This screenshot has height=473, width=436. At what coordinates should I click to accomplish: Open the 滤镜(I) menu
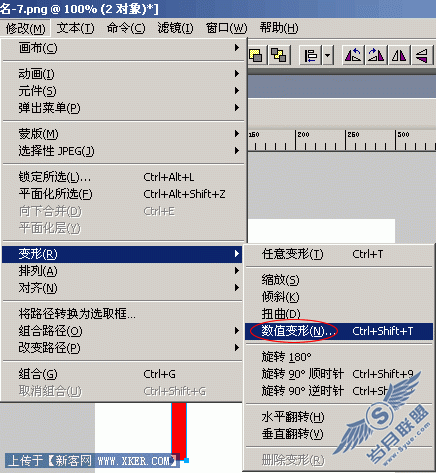tap(175, 28)
